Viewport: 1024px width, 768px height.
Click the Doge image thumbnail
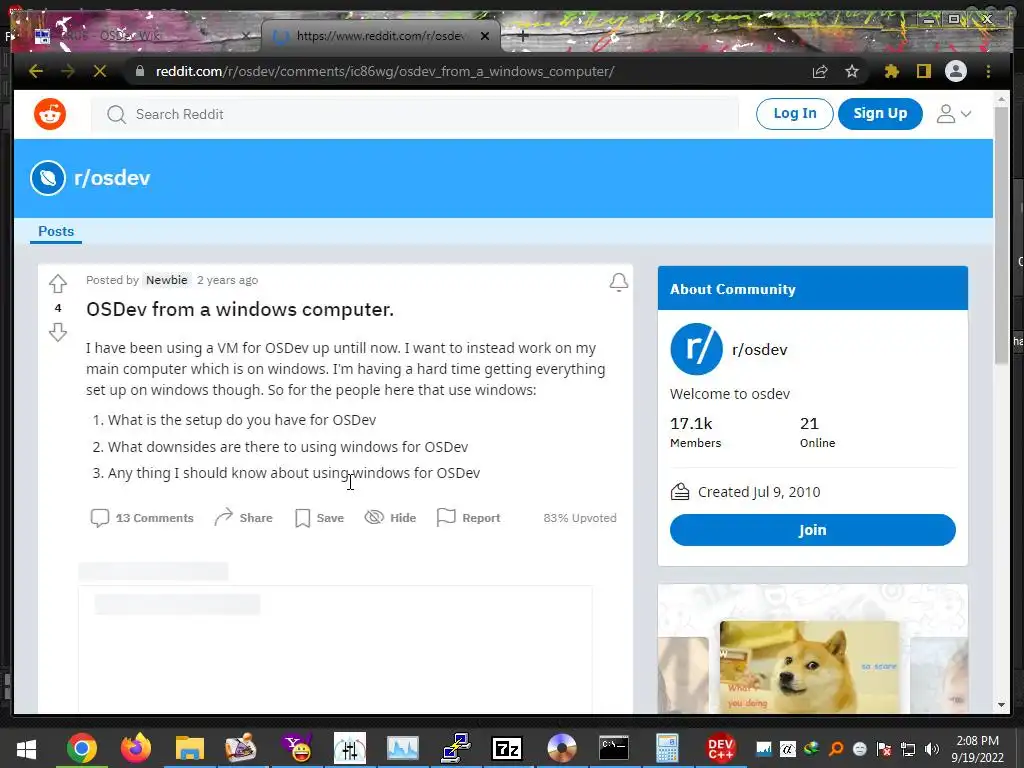point(809,666)
